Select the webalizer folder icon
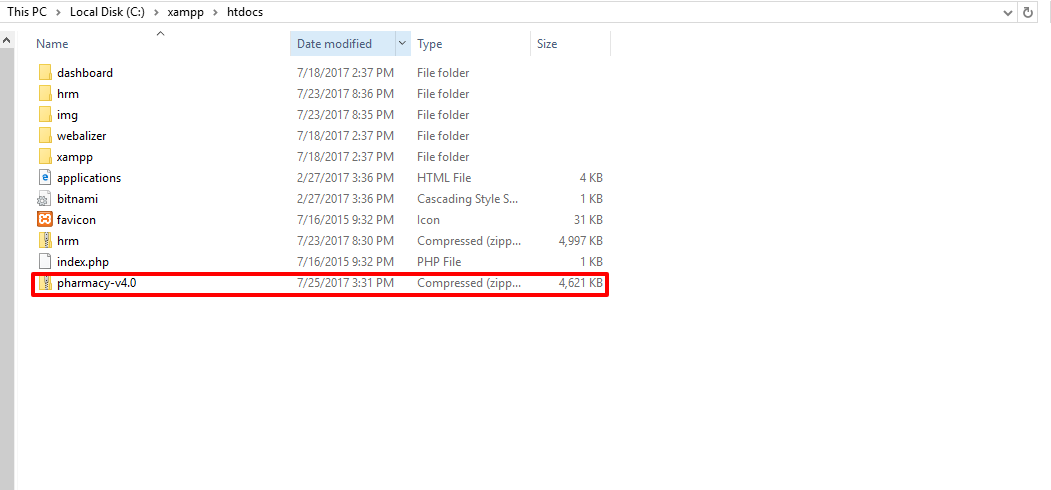This screenshot has height=490, width=1051. (45, 135)
